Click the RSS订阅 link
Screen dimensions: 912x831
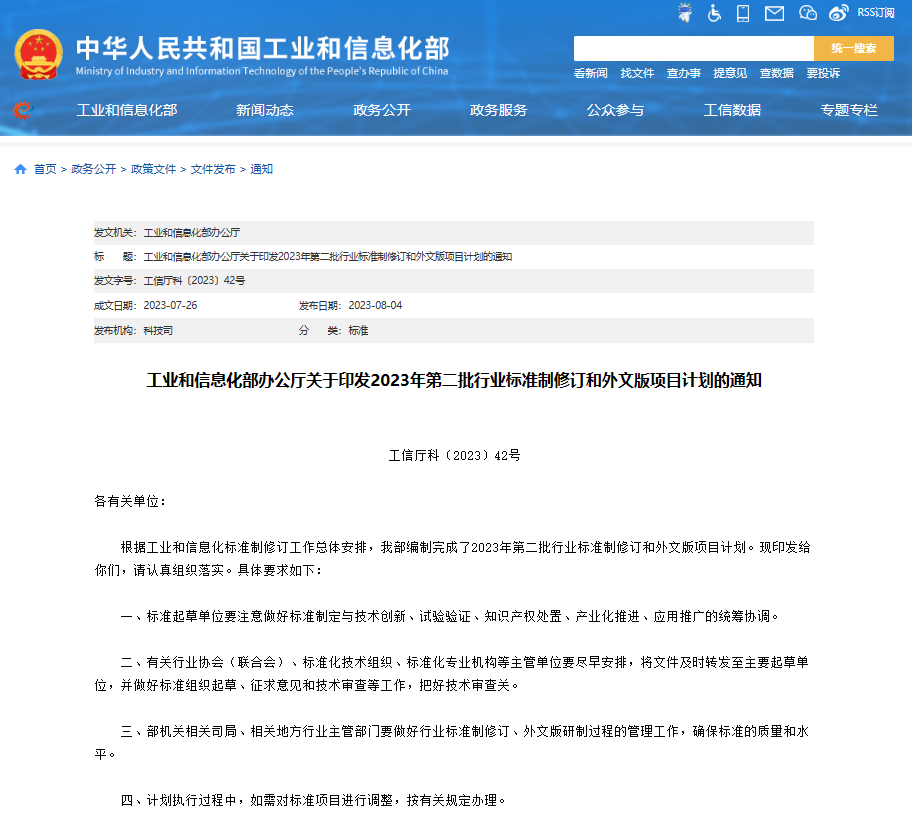pyautogui.click(x=875, y=13)
